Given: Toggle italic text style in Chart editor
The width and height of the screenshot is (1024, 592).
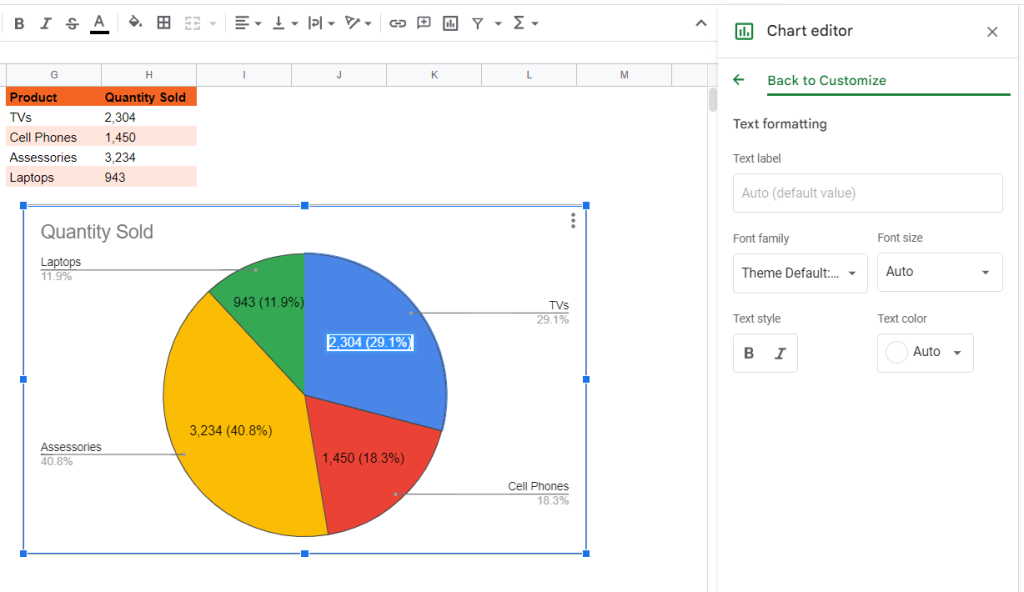Looking at the screenshot, I should pyautogui.click(x=780, y=354).
